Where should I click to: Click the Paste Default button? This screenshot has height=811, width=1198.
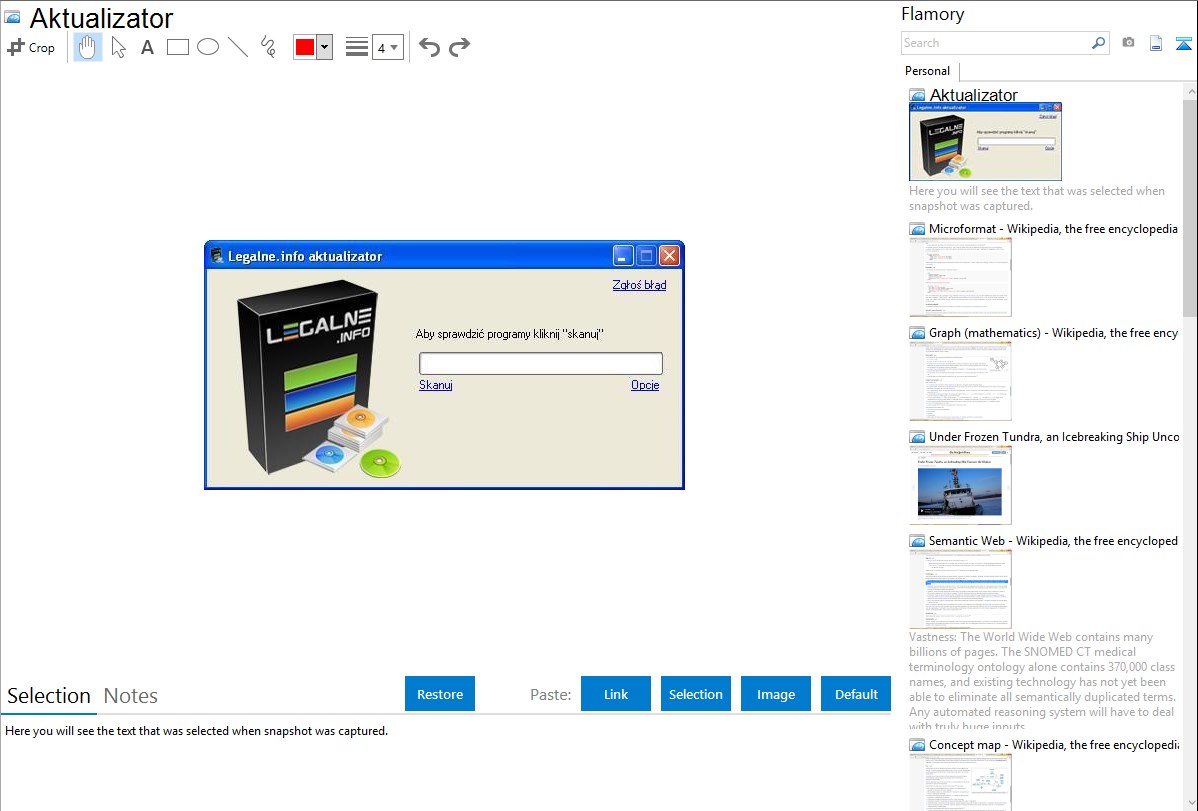pyautogui.click(x=856, y=694)
